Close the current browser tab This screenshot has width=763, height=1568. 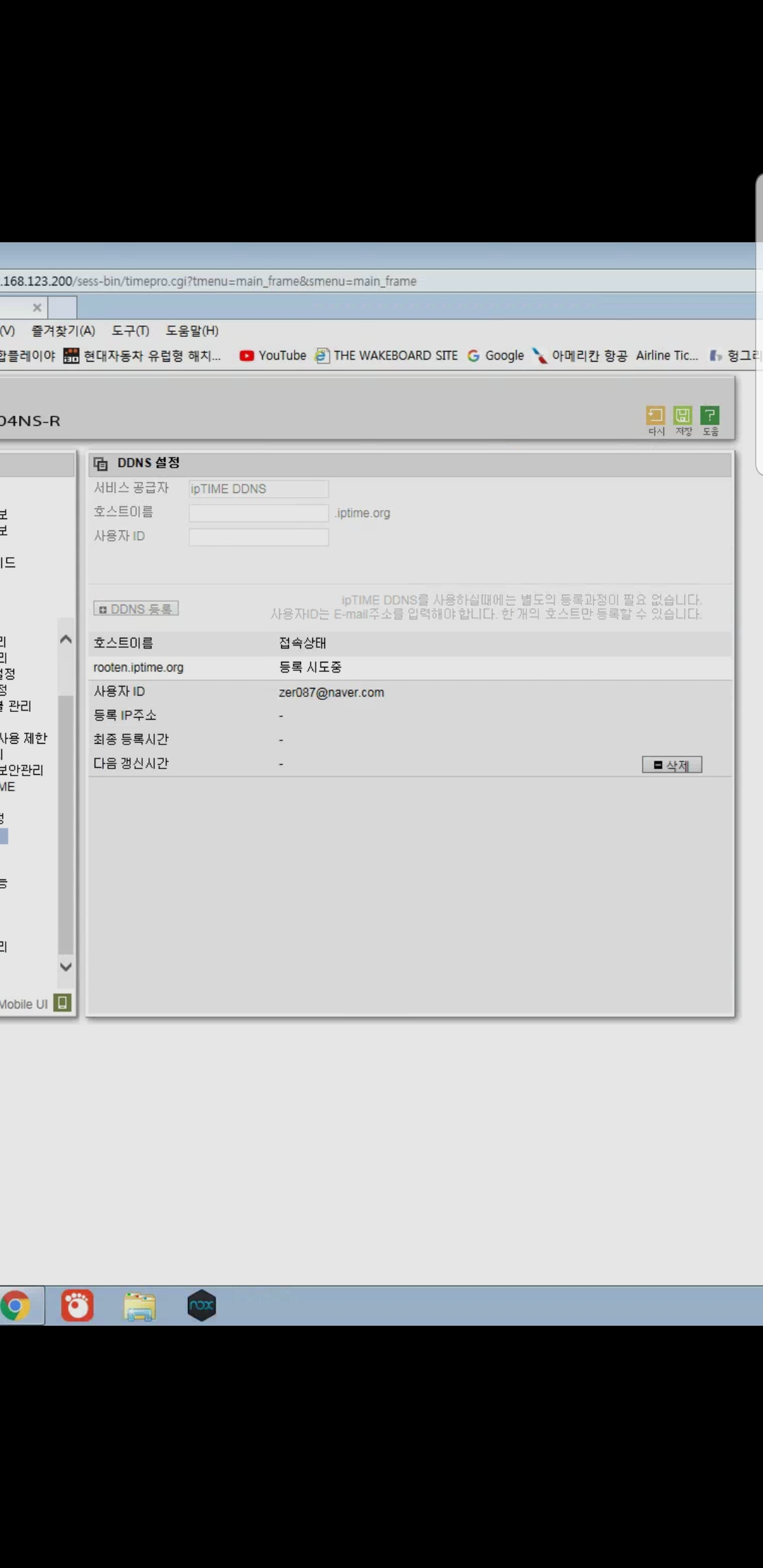[37, 307]
